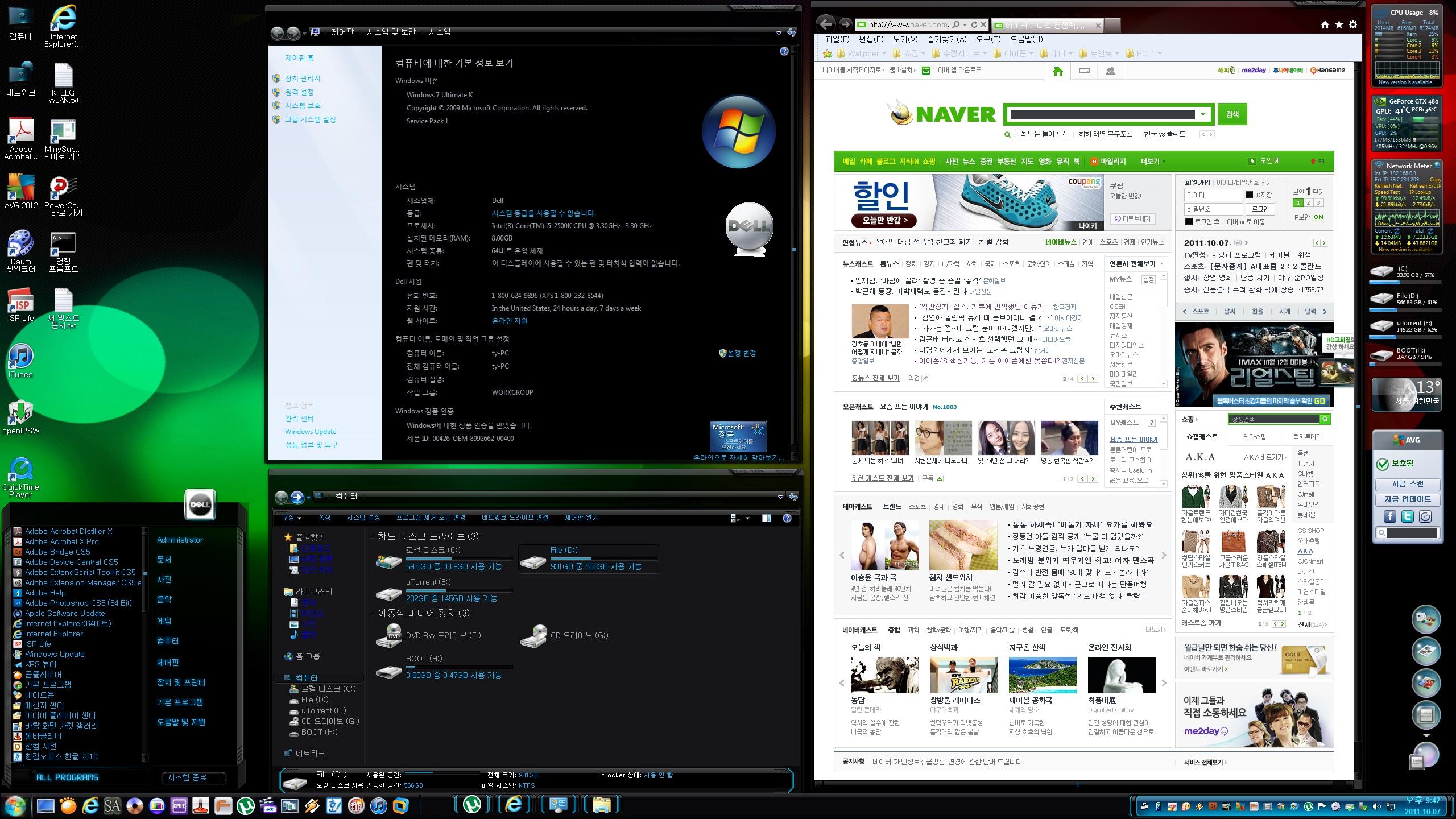Select the openIPSW desktop icon
The width and height of the screenshot is (1456, 819).
(x=21, y=417)
